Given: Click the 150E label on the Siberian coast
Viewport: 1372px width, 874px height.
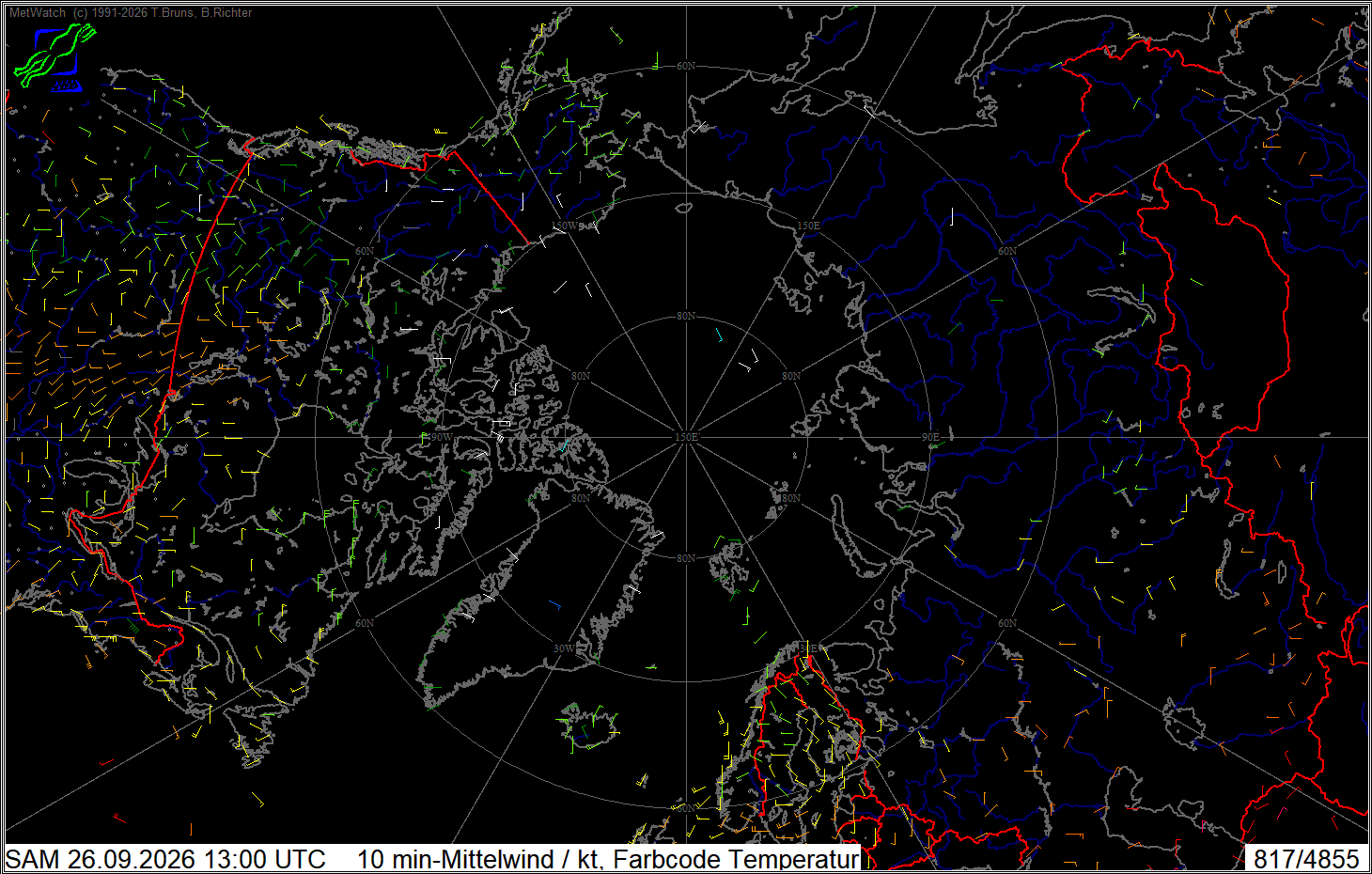Looking at the screenshot, I should pyautogui.click(x=808, y=226).
